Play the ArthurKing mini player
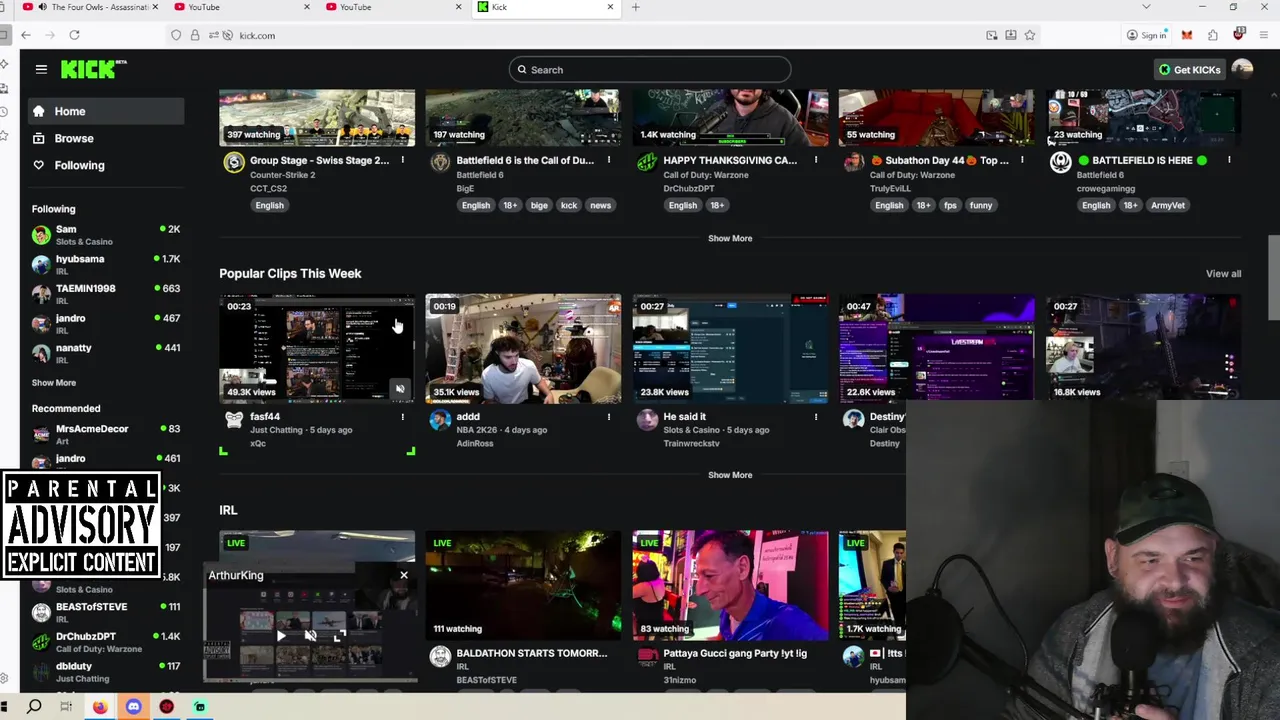Image resolution: width=1280 pixels, height=720 pixels. coord(281,635)
